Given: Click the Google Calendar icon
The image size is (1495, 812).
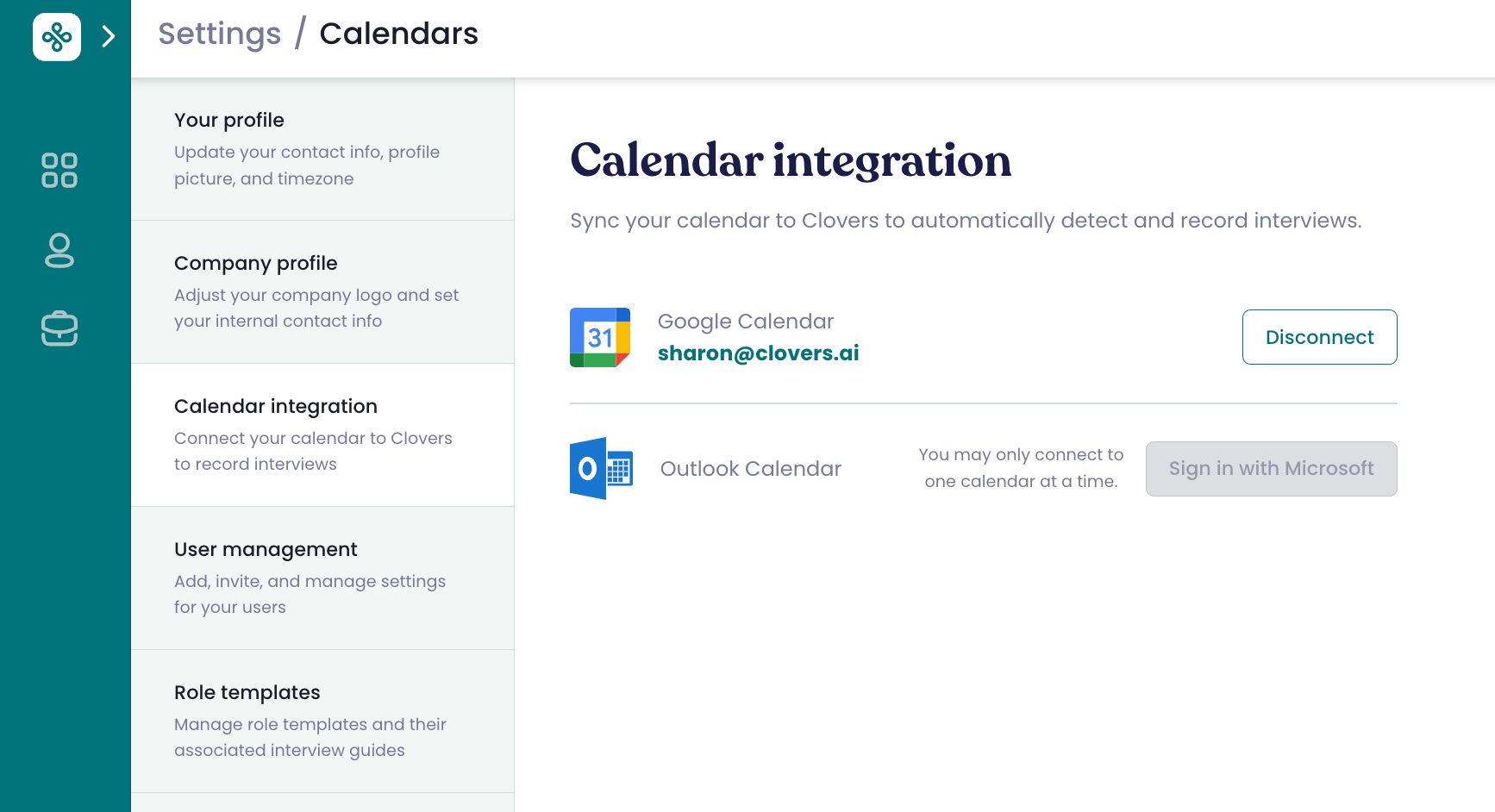Looking at the screenshot, I should coord(600,337).
